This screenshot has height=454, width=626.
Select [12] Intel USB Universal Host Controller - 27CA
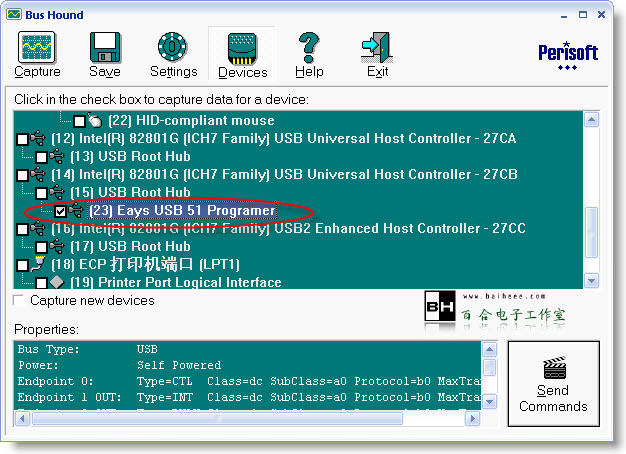click(283, 138)
